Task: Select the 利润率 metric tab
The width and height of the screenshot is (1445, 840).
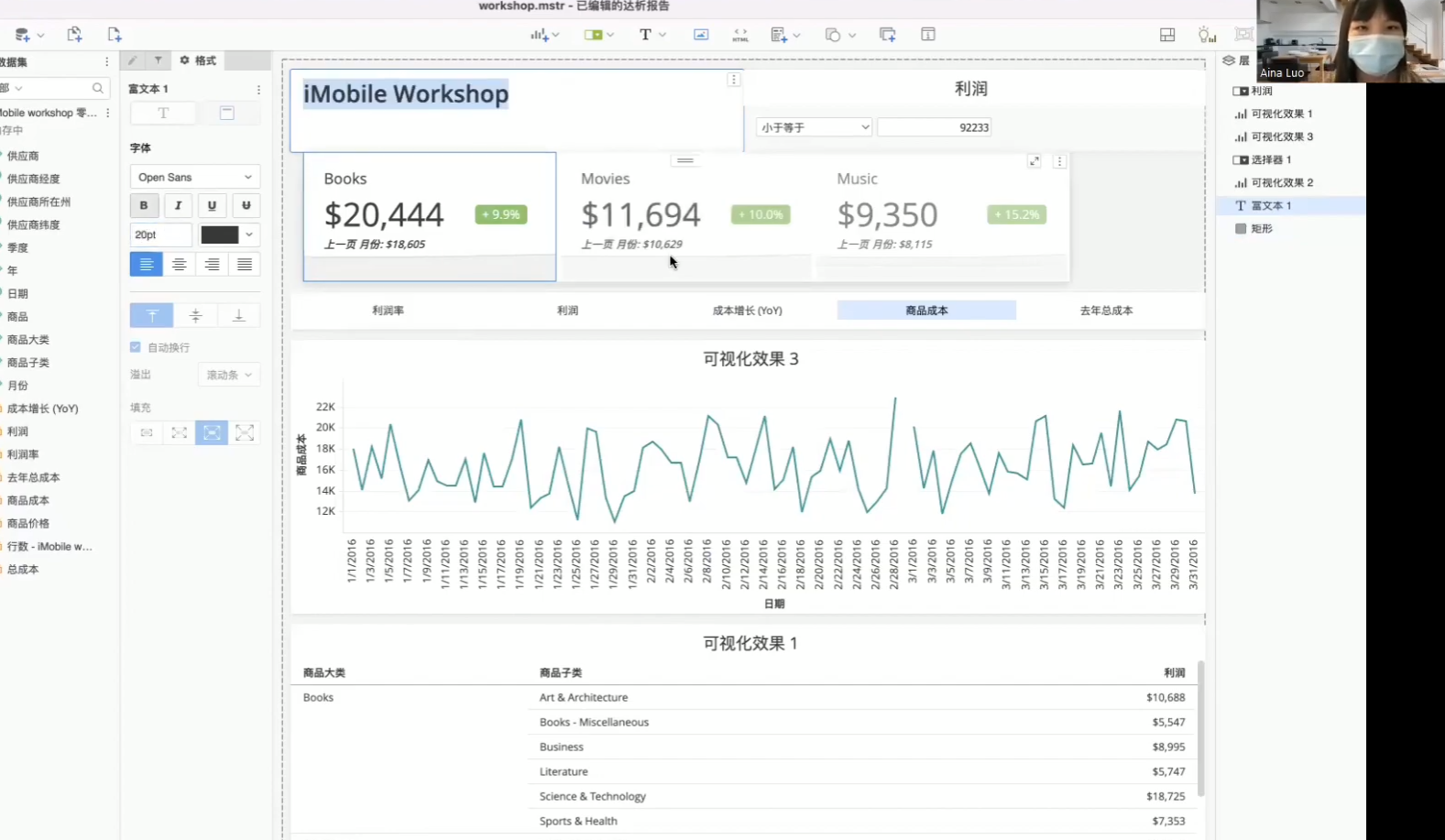Action: coord(388,311)
